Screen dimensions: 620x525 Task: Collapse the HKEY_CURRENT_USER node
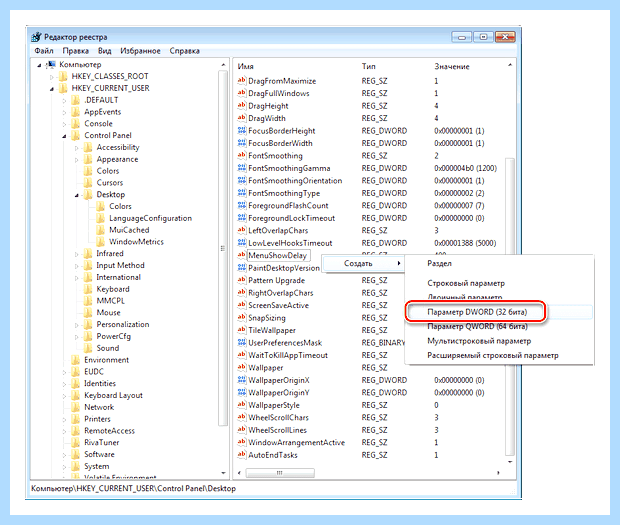(52, 89)
